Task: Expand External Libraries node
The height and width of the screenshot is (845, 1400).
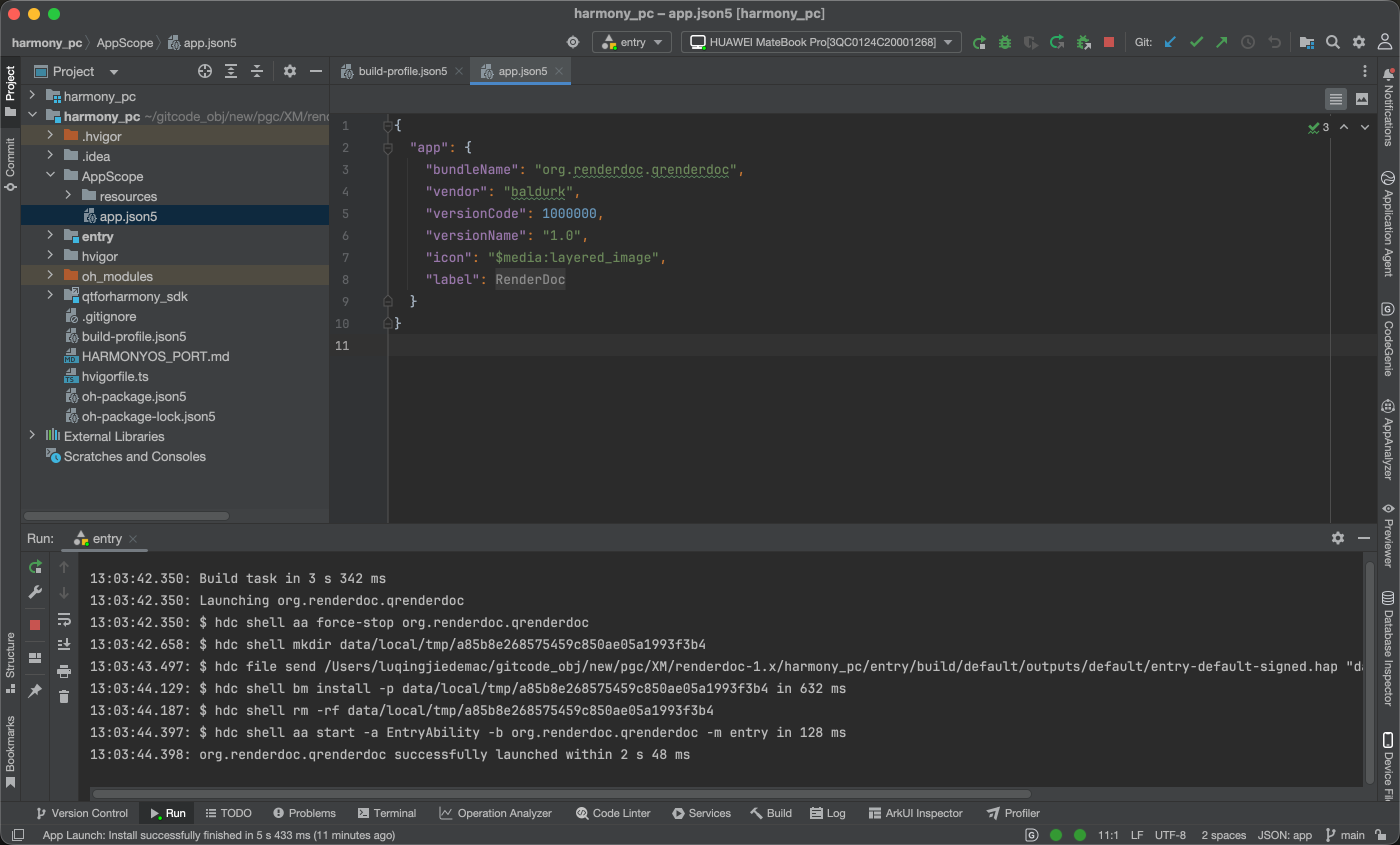Action: [32, 435]
